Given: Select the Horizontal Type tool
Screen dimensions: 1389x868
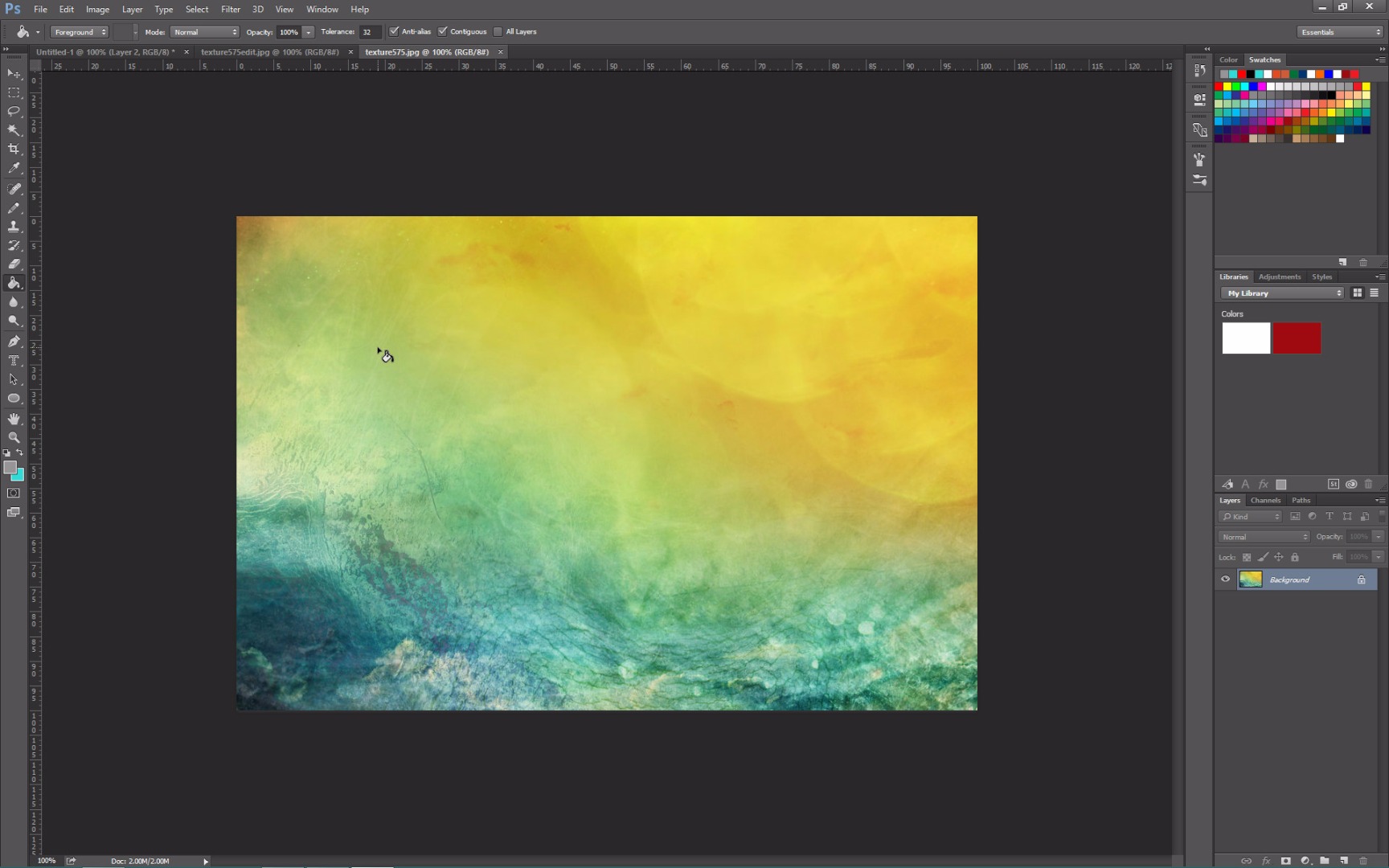Looking at the screenshot, I should point(14,360).
